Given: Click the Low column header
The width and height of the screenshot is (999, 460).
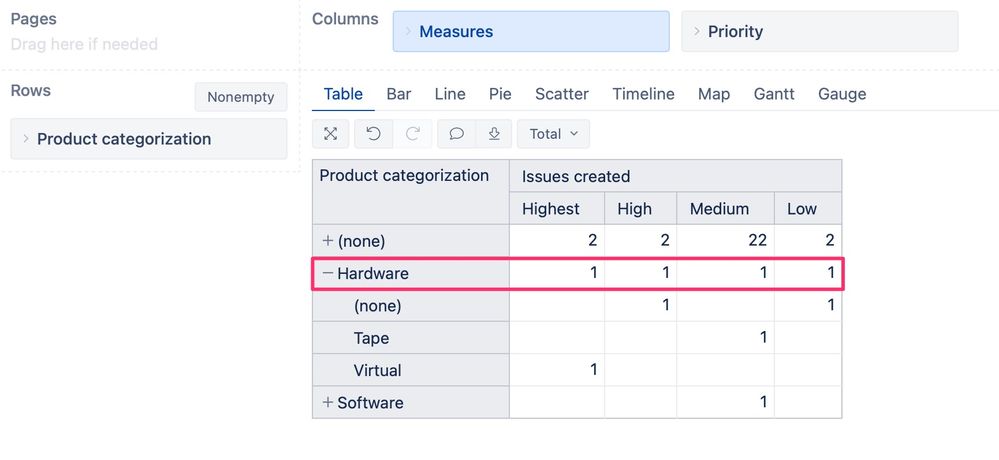Looking at the screenshot, I should click(808, 208).
